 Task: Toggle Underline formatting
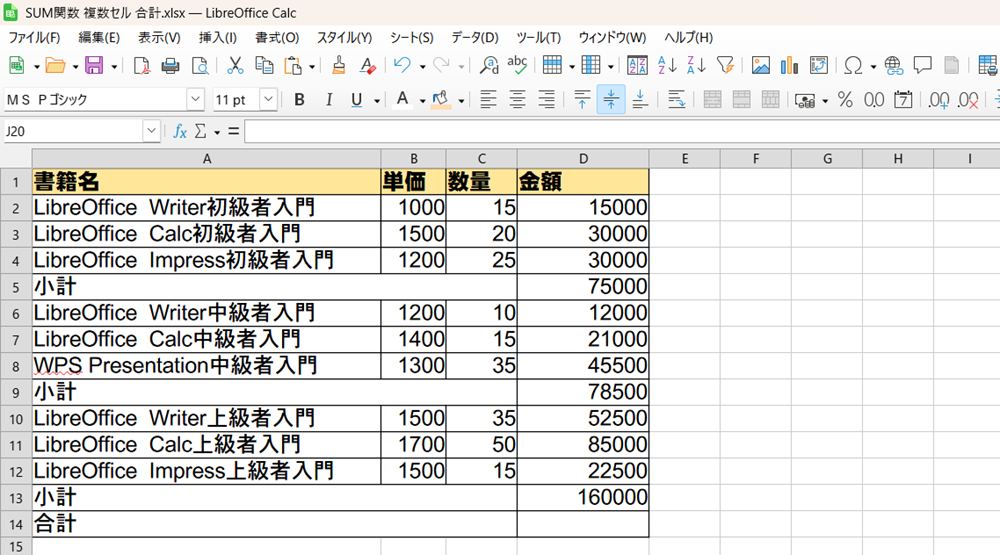point(357,100)
